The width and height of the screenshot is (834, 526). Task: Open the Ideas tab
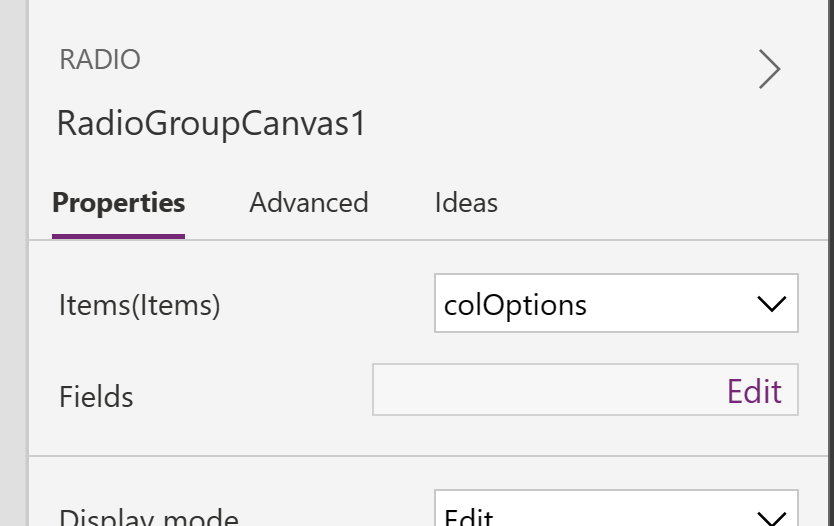point(466,203)
